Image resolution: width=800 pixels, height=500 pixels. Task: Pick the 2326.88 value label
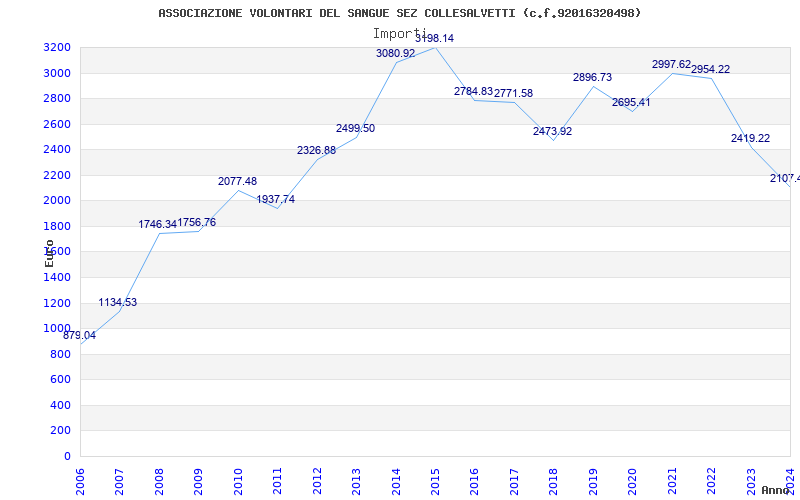click(316, 151)
